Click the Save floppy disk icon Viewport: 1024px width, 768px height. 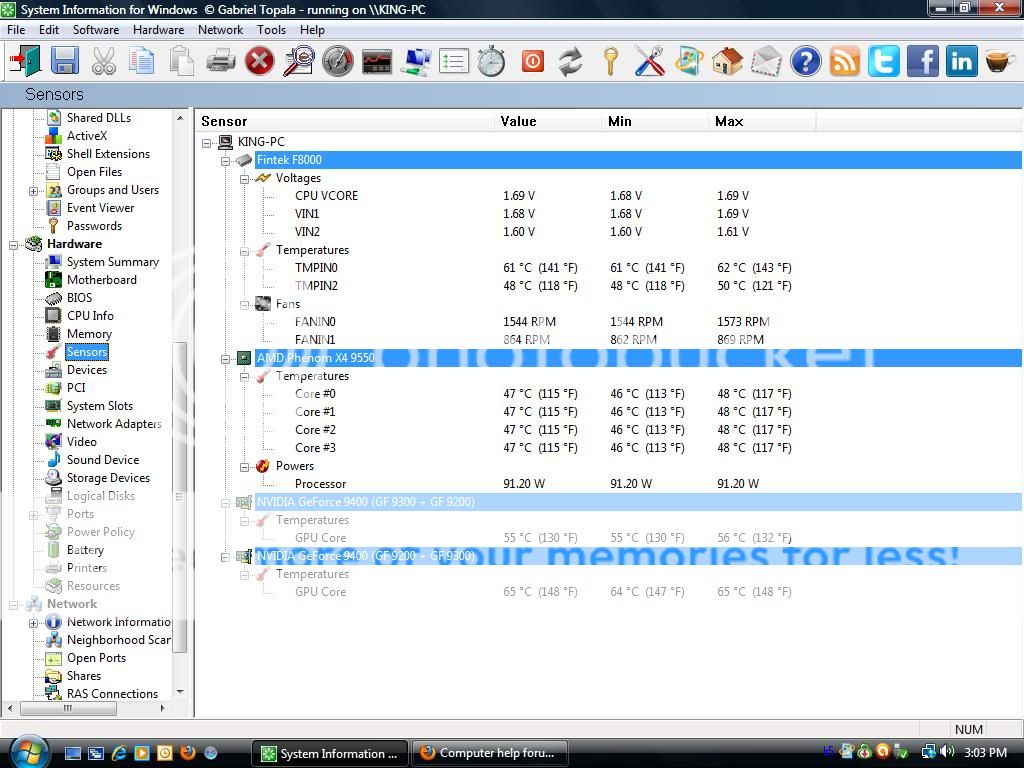click(65, 61)
